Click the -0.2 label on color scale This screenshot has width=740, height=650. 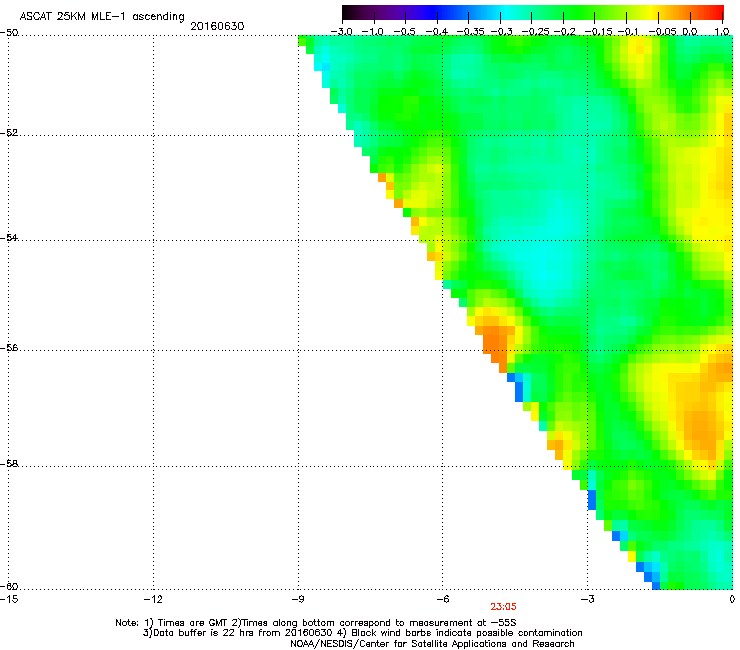[x=564, y=32]
